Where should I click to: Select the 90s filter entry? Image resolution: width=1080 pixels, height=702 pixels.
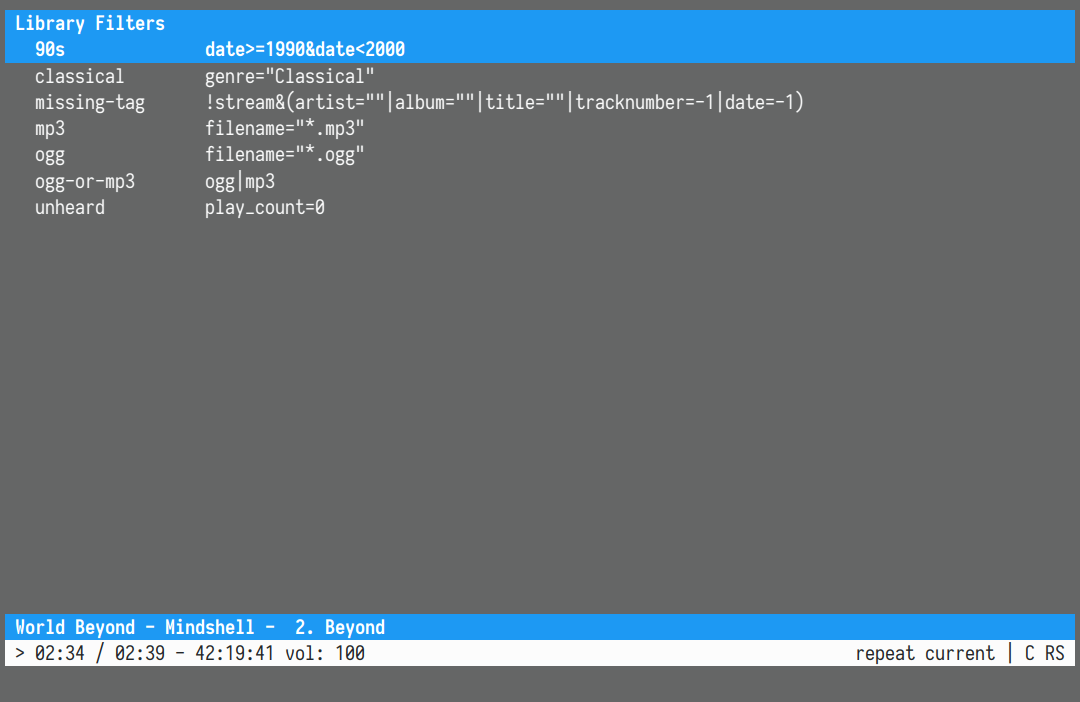[x=50, y=49]
